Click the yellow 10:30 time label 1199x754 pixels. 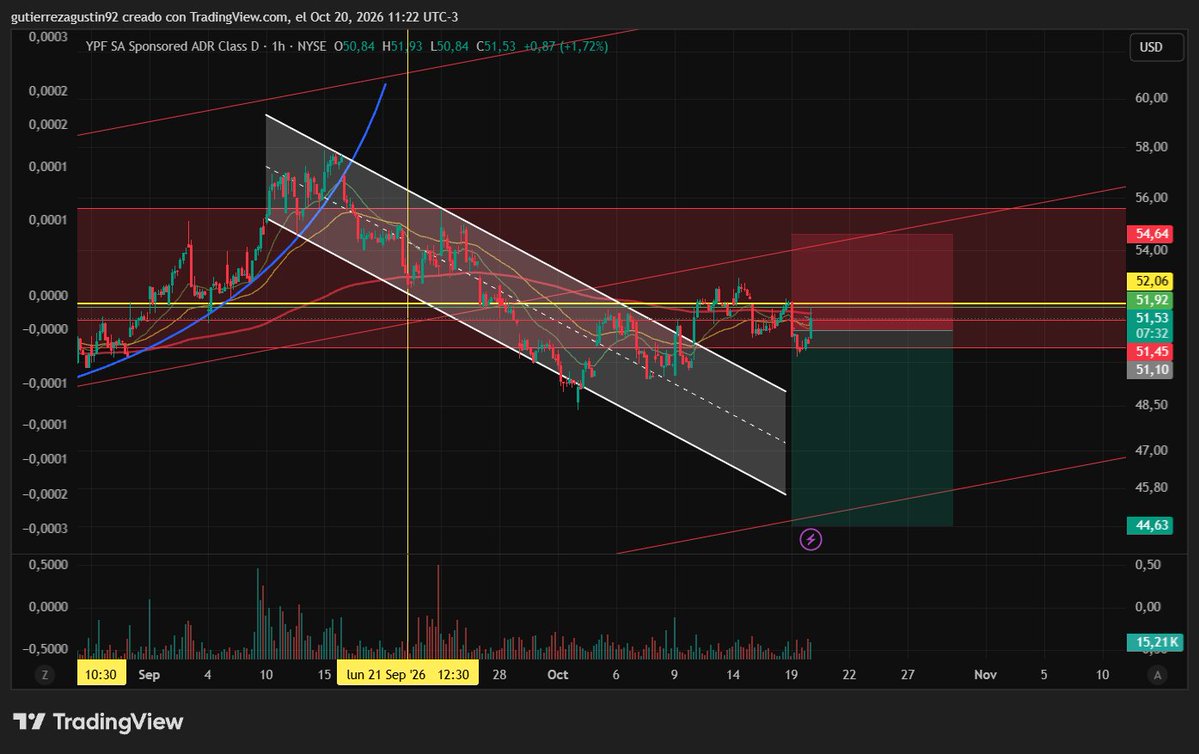coord(101,674)
